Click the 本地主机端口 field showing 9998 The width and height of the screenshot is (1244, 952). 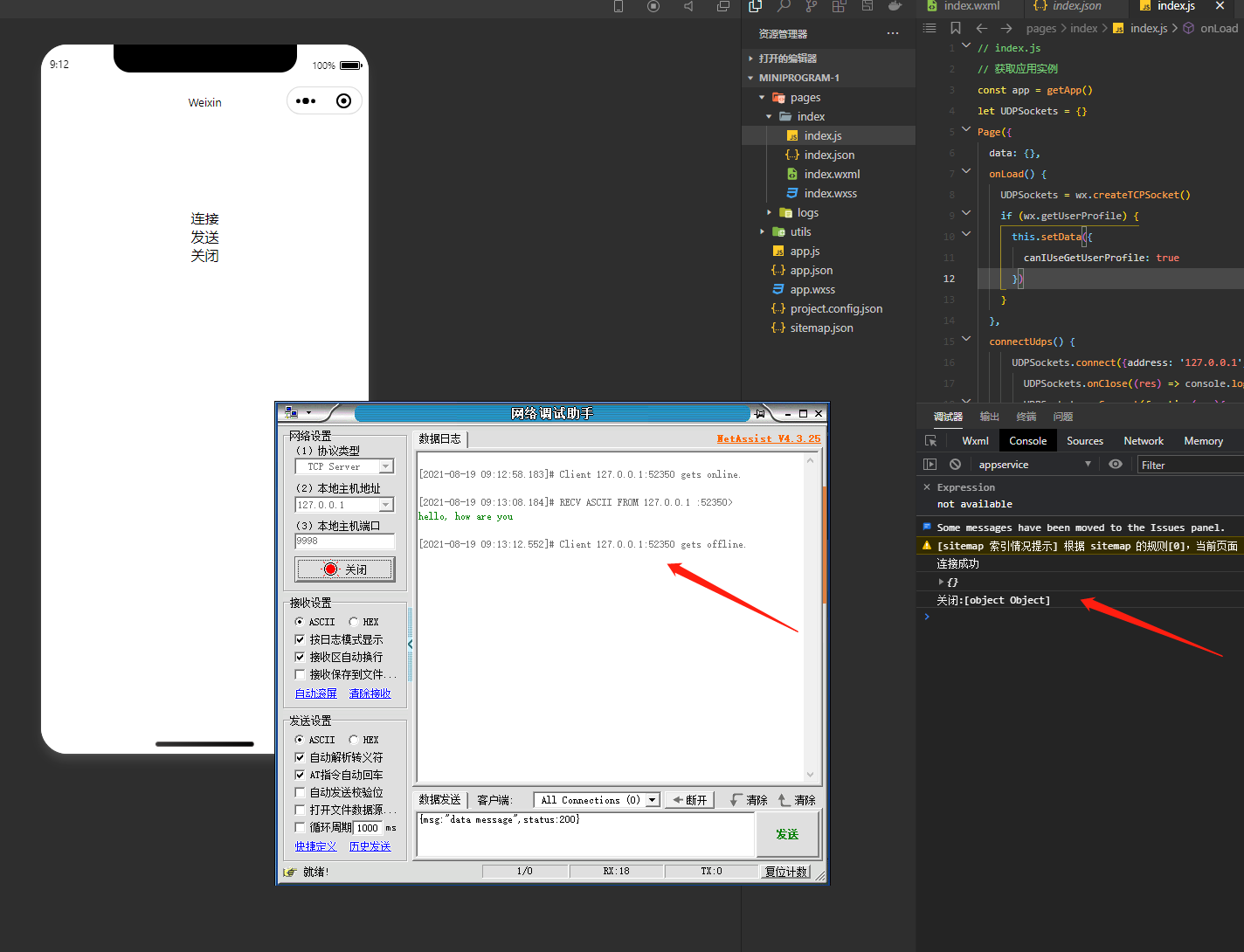click(345, 542)
